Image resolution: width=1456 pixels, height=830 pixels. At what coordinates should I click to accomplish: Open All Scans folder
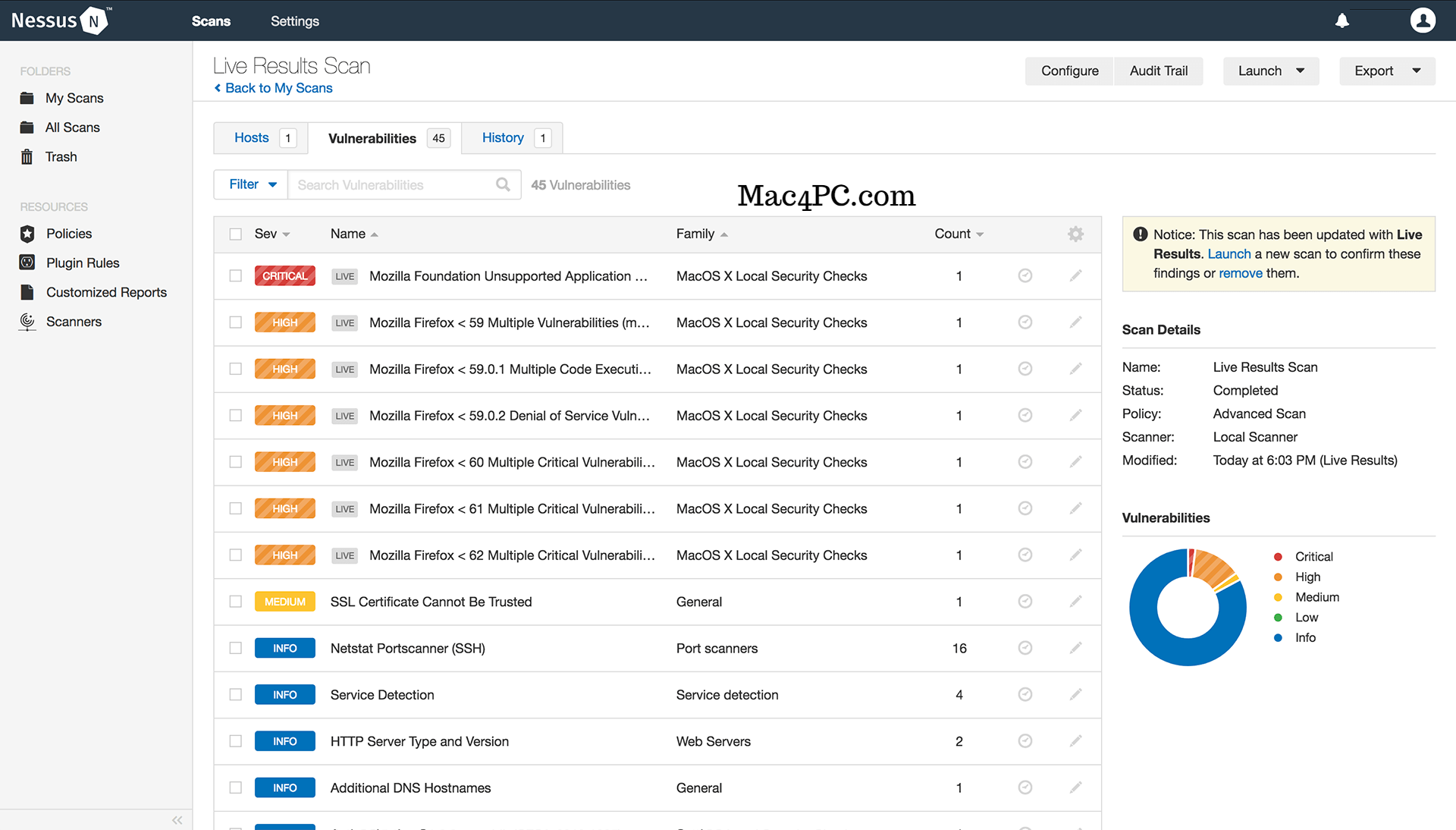coord(72,127)
